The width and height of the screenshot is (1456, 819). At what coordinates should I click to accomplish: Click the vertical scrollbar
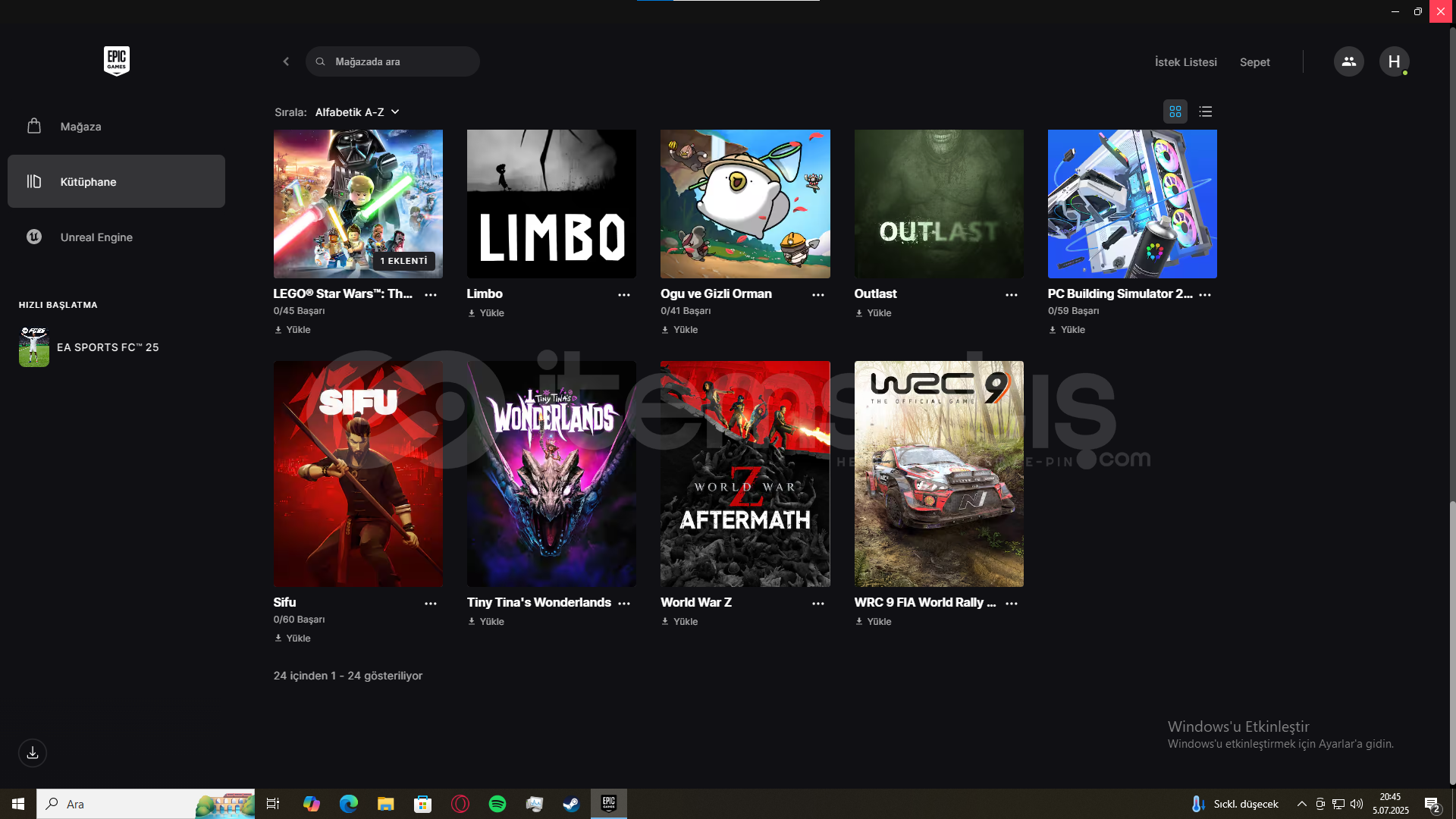point(1452,642)
